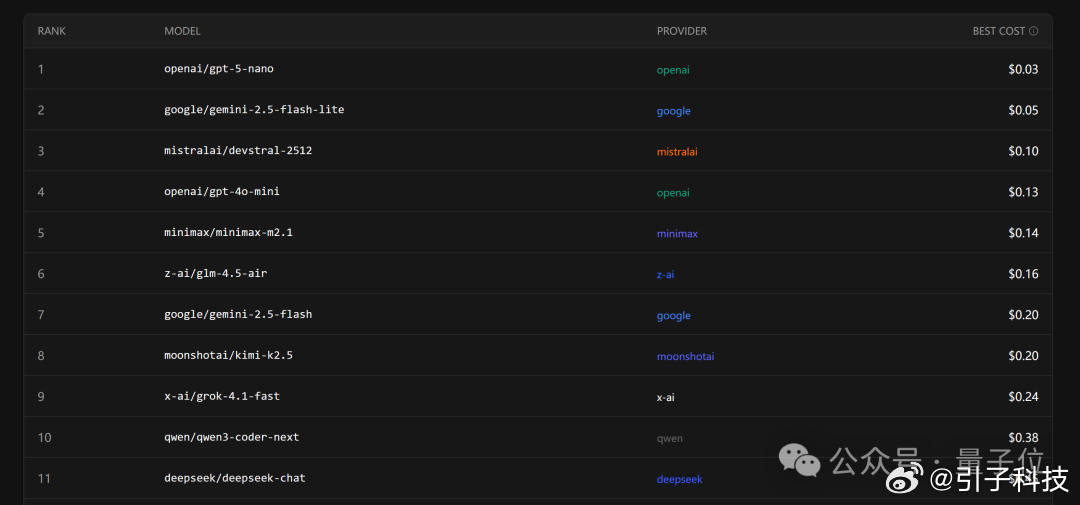Open the minimax provider link

point(677,234)
